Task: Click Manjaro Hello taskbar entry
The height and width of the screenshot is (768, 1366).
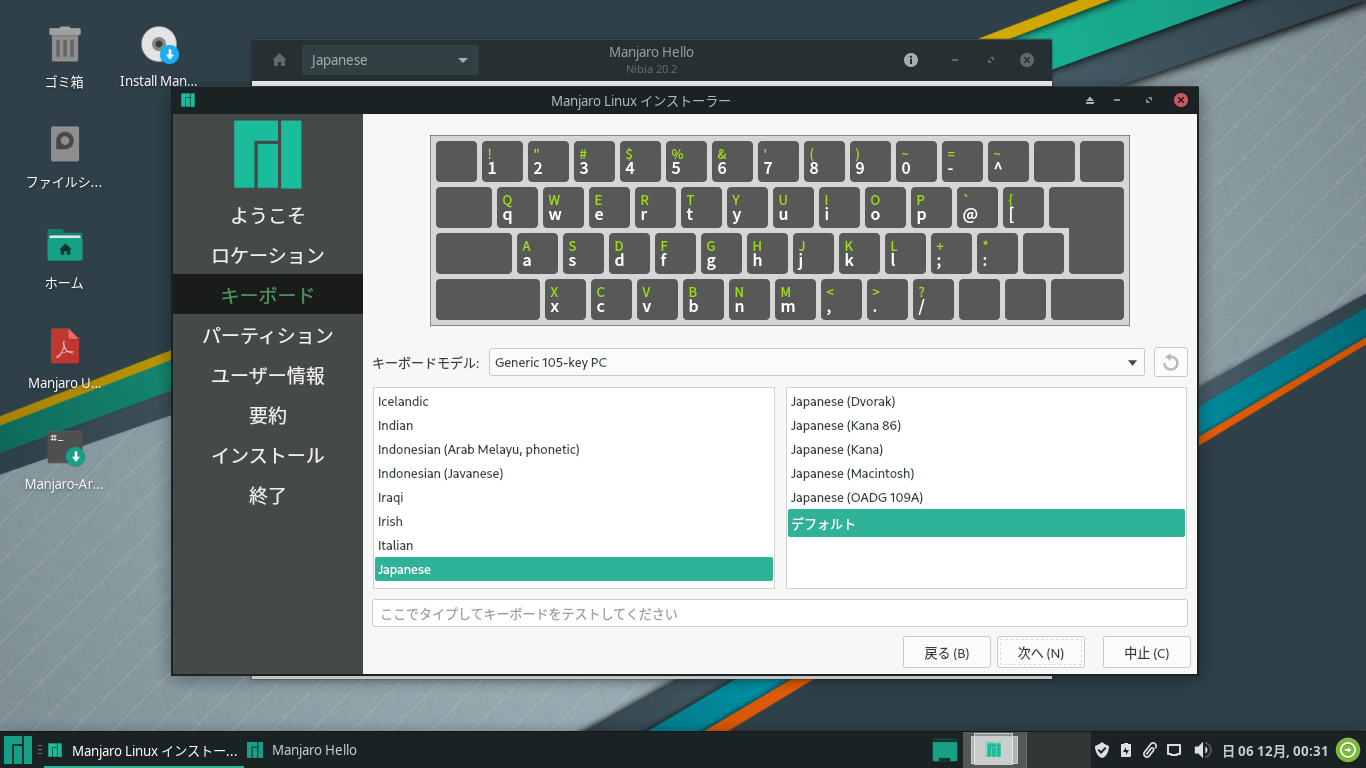Action: (x=303, y=750)
